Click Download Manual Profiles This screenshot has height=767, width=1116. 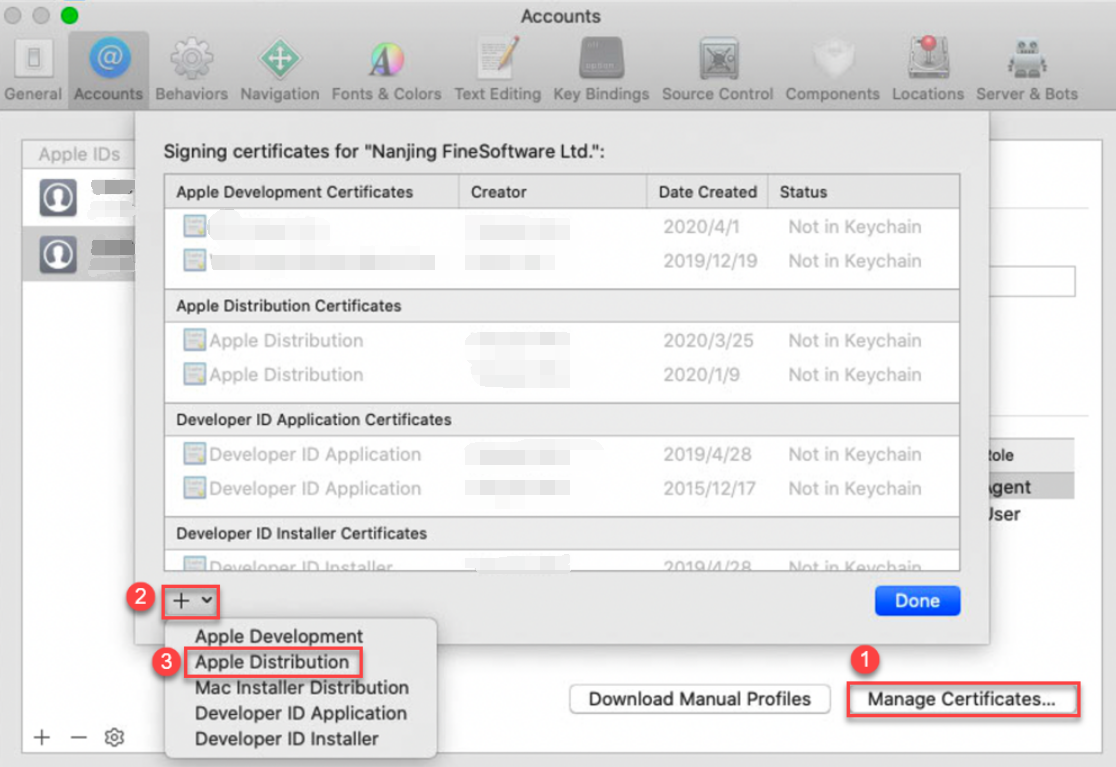point(699,700)
